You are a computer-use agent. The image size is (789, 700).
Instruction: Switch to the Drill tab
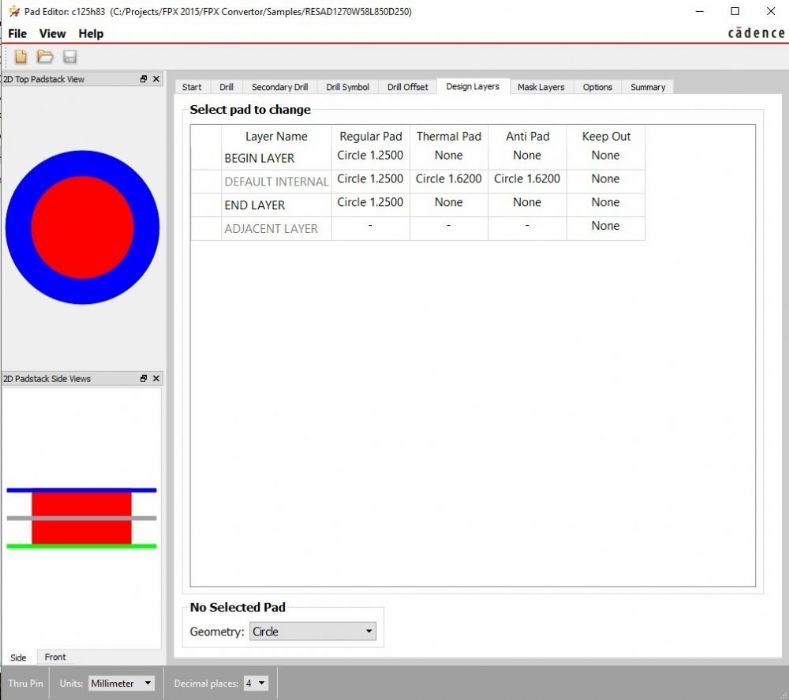click(x=226, y=87)
